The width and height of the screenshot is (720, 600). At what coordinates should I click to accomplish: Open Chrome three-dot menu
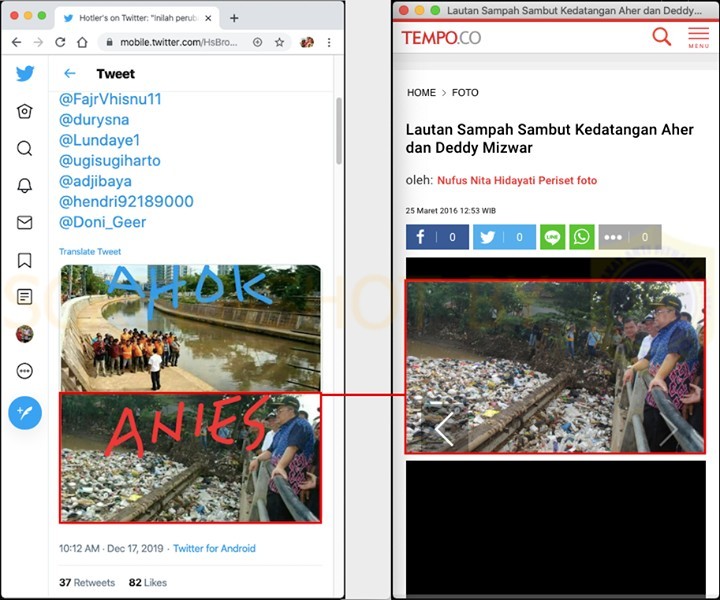tap(330, 42)
